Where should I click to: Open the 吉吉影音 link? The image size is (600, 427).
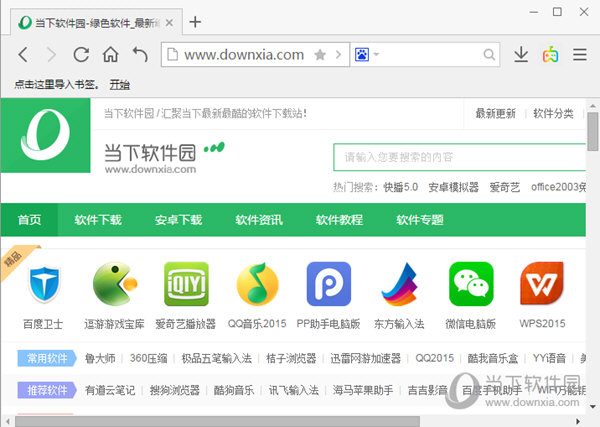click(x=428, y=390)
